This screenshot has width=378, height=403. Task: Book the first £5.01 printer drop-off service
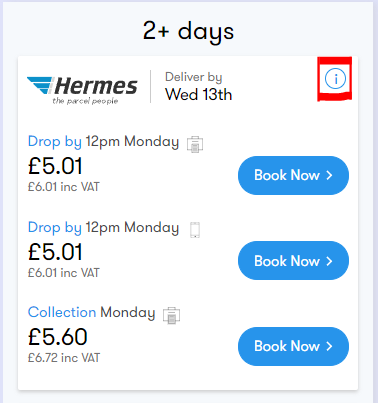[293, 175]
